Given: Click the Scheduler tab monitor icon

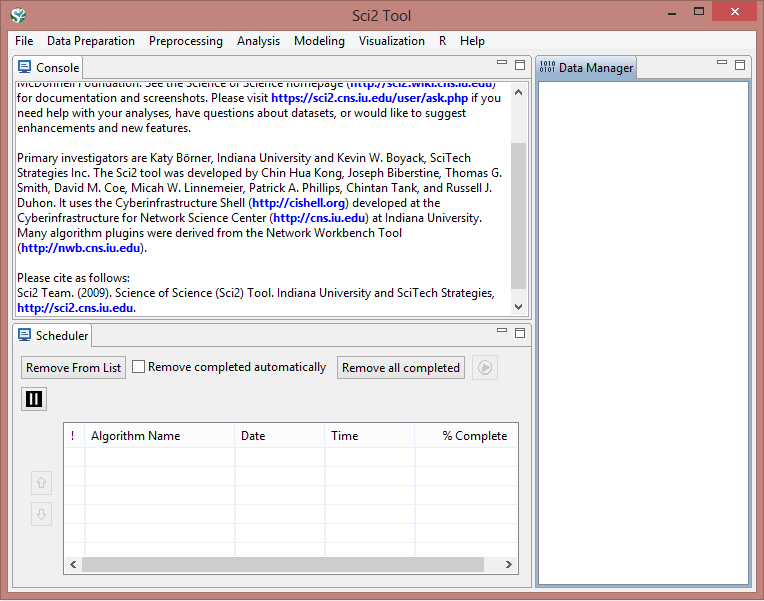Looking at the screenshot, I should (24, 335).
